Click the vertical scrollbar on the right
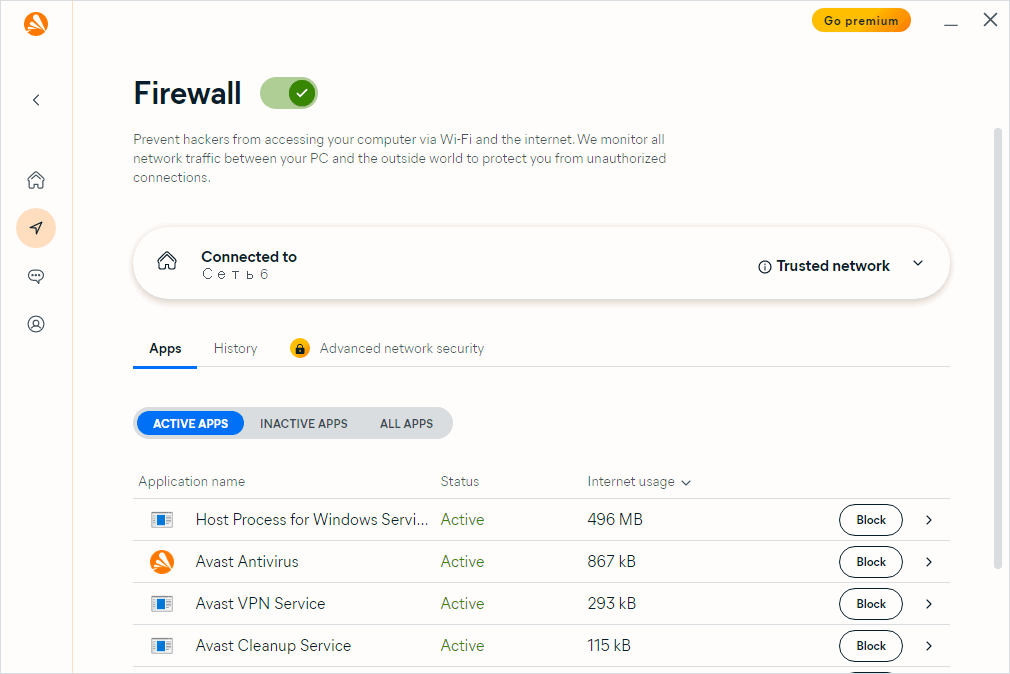Image resolution: width=1010 pixels, height=674 pixels. (997, 350)
